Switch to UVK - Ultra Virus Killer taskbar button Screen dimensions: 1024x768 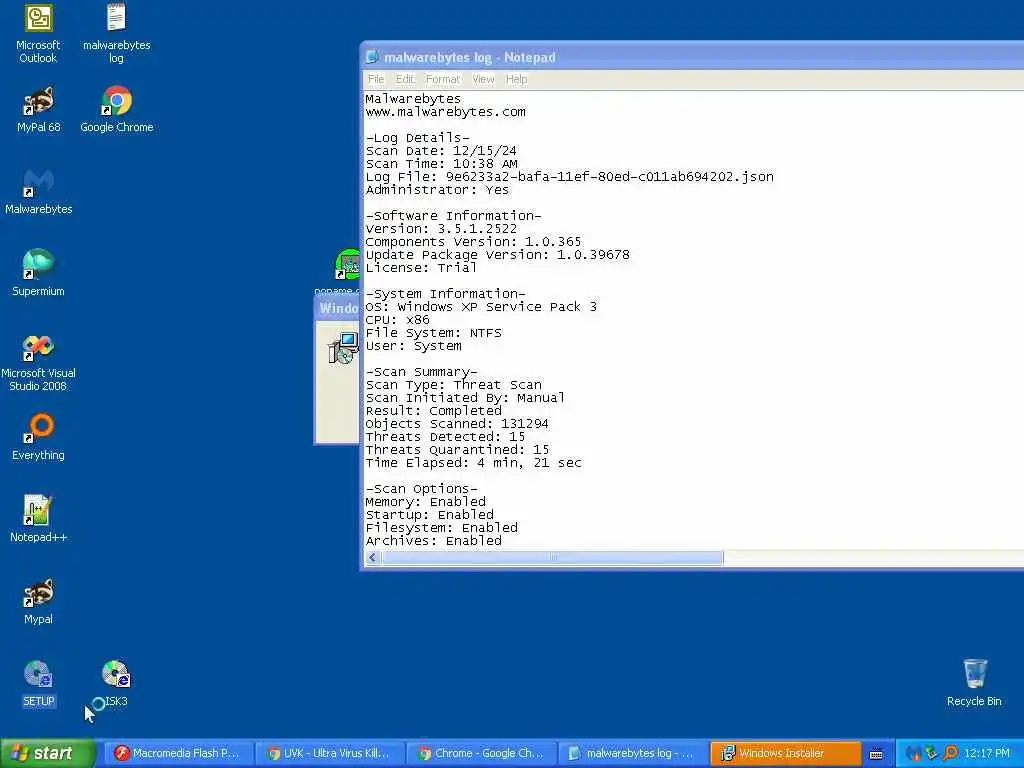click(329, 753)
